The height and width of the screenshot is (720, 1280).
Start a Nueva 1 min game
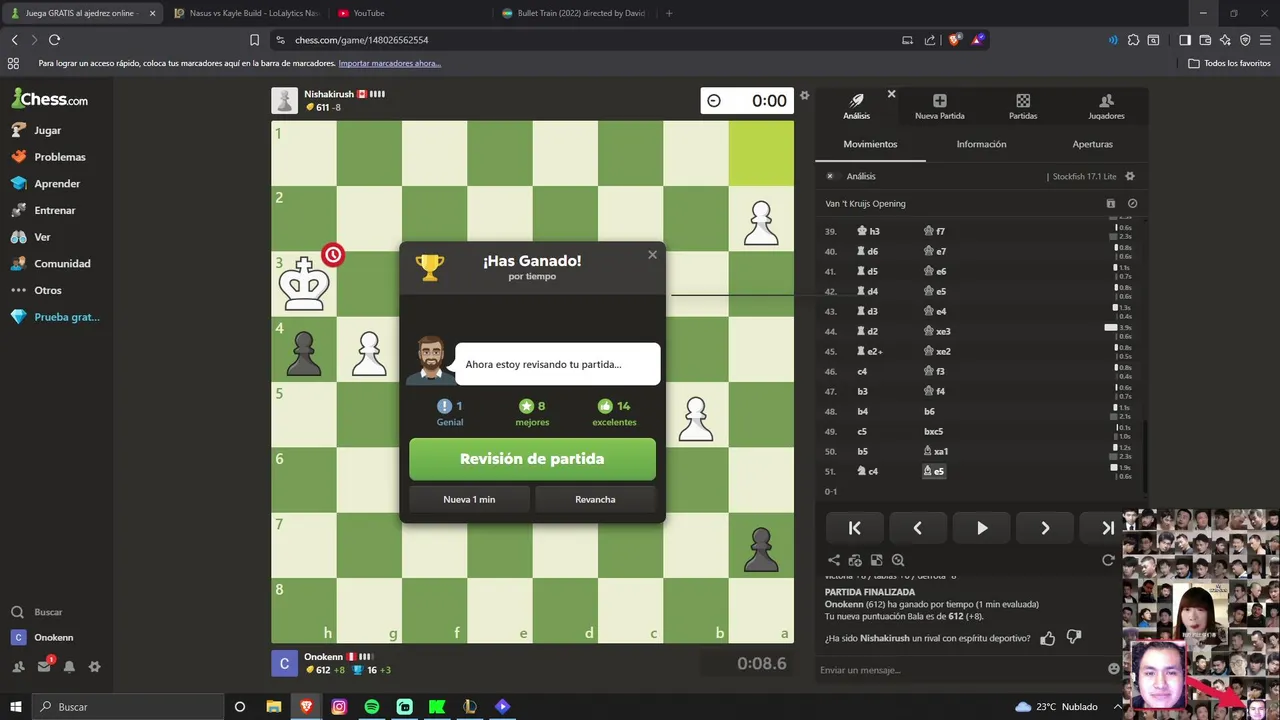469,499
